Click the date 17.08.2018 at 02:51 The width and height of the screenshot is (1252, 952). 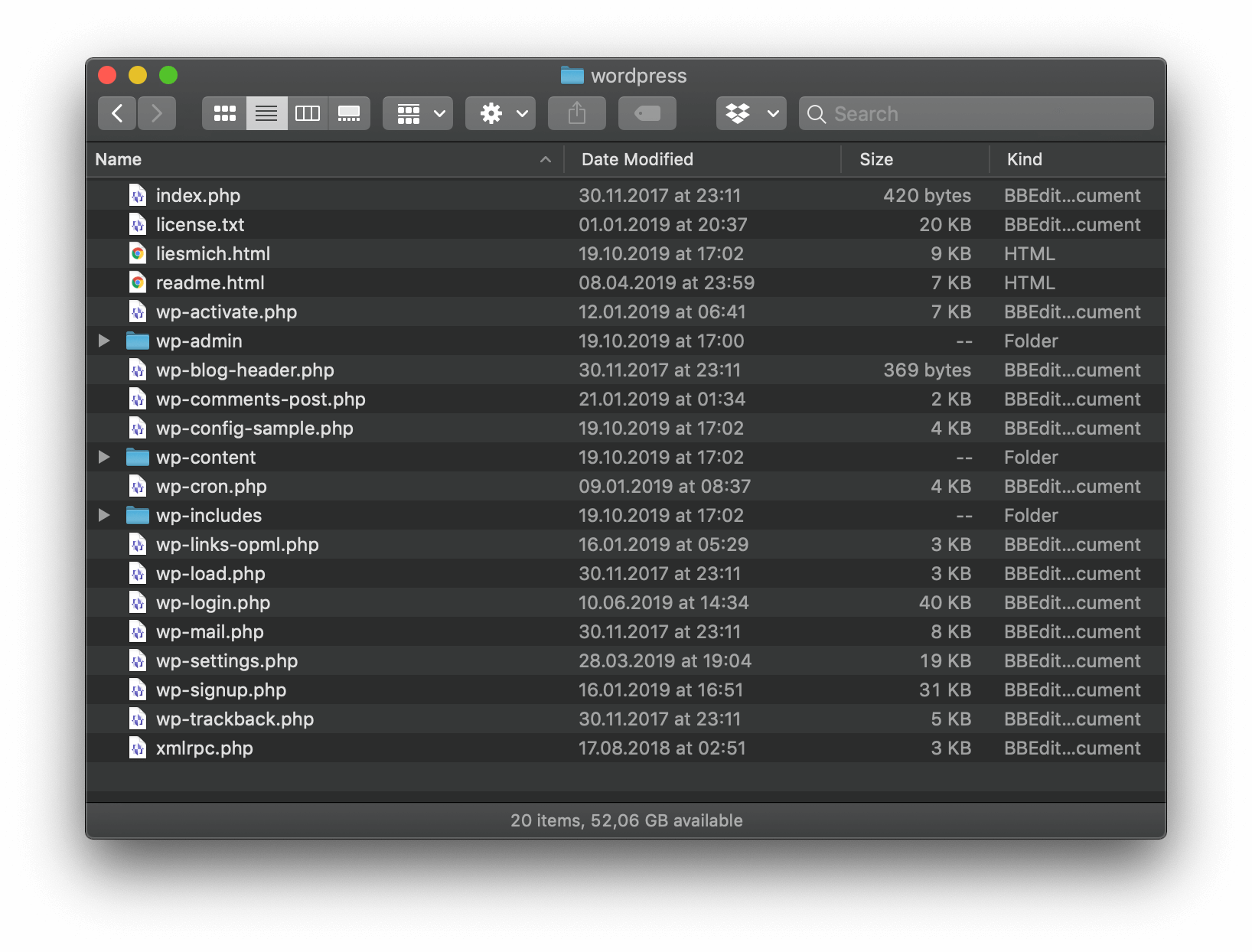click(662, 748)
